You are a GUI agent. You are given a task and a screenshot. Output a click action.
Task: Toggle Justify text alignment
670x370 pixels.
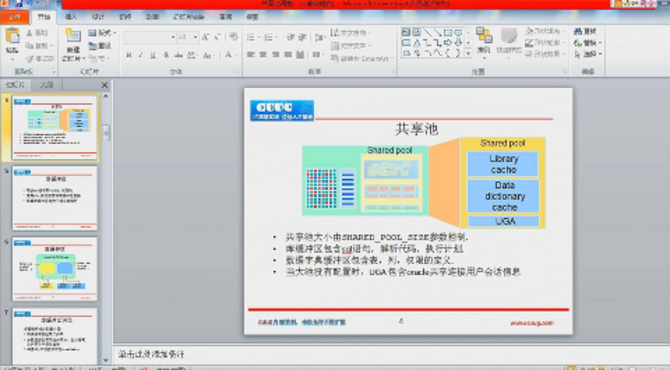(288, 55)
